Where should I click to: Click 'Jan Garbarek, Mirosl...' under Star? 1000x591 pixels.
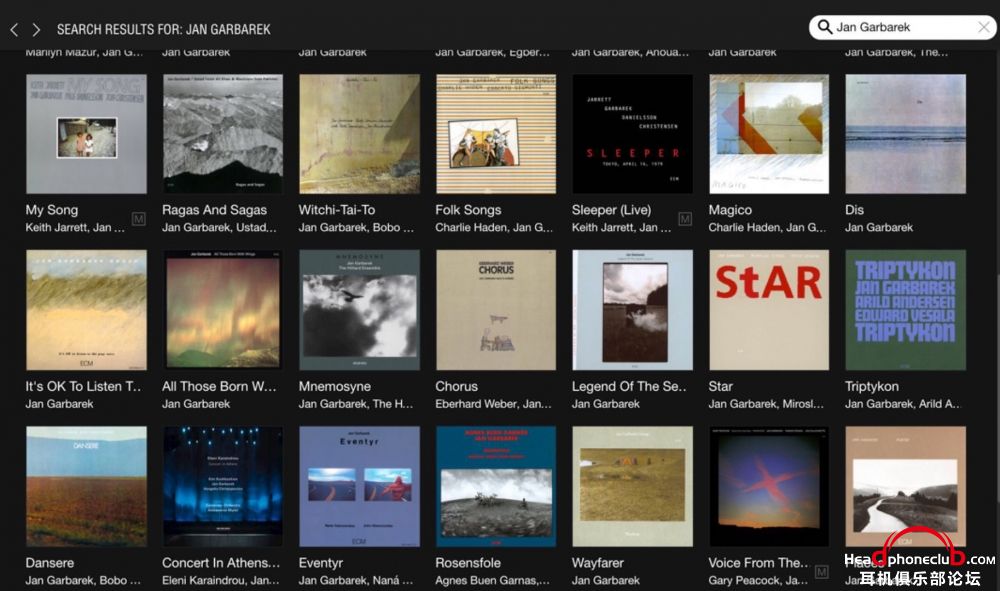point(766,404)
